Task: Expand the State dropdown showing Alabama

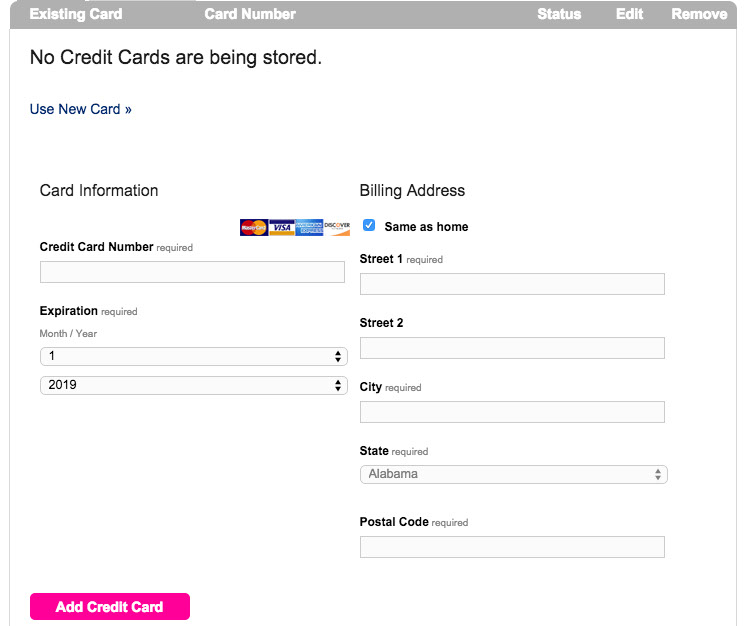Action: point(513,474)
